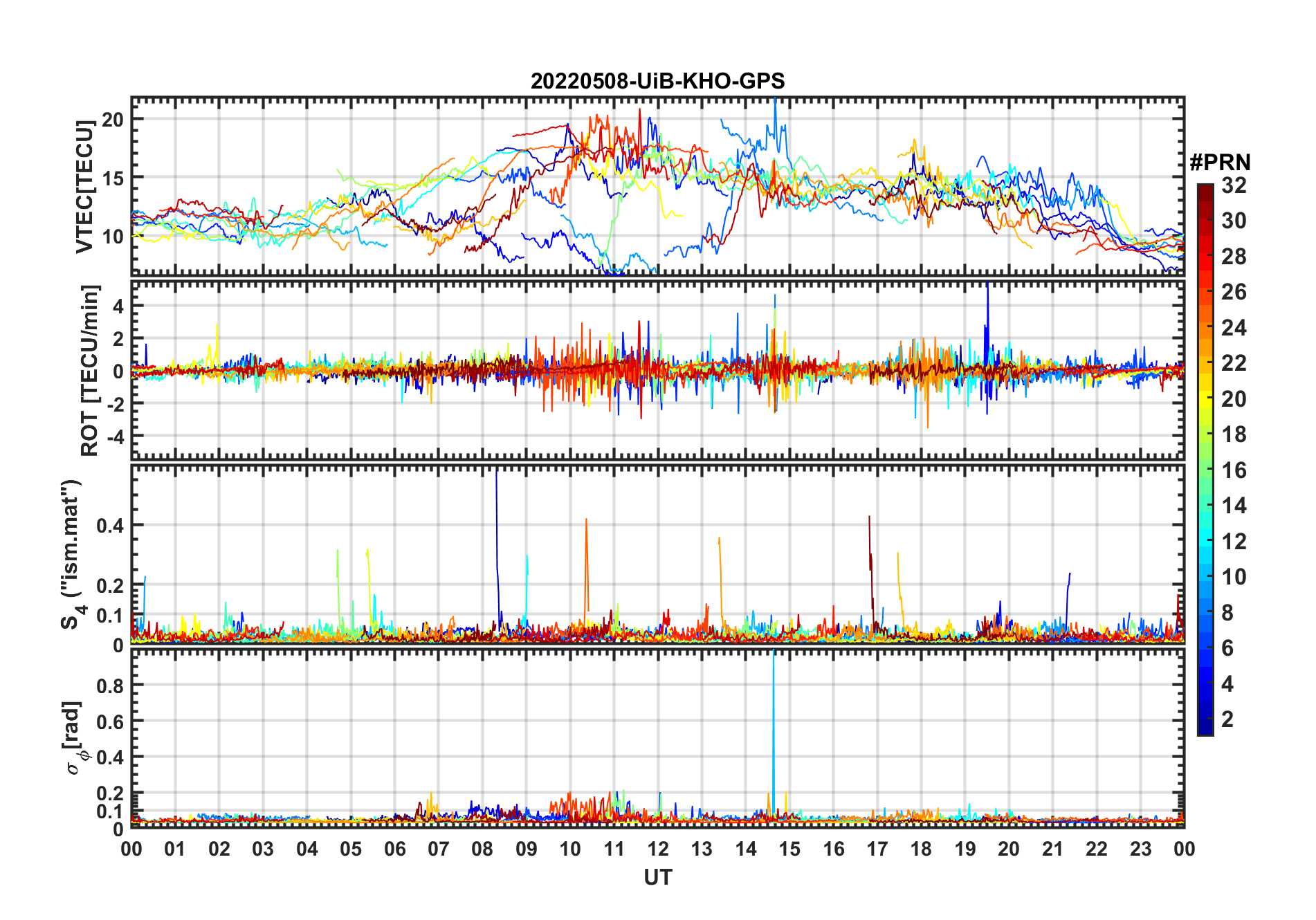Click the #PRN colorbar title
Screen dimensions: 1316x920
point(1220,163)
